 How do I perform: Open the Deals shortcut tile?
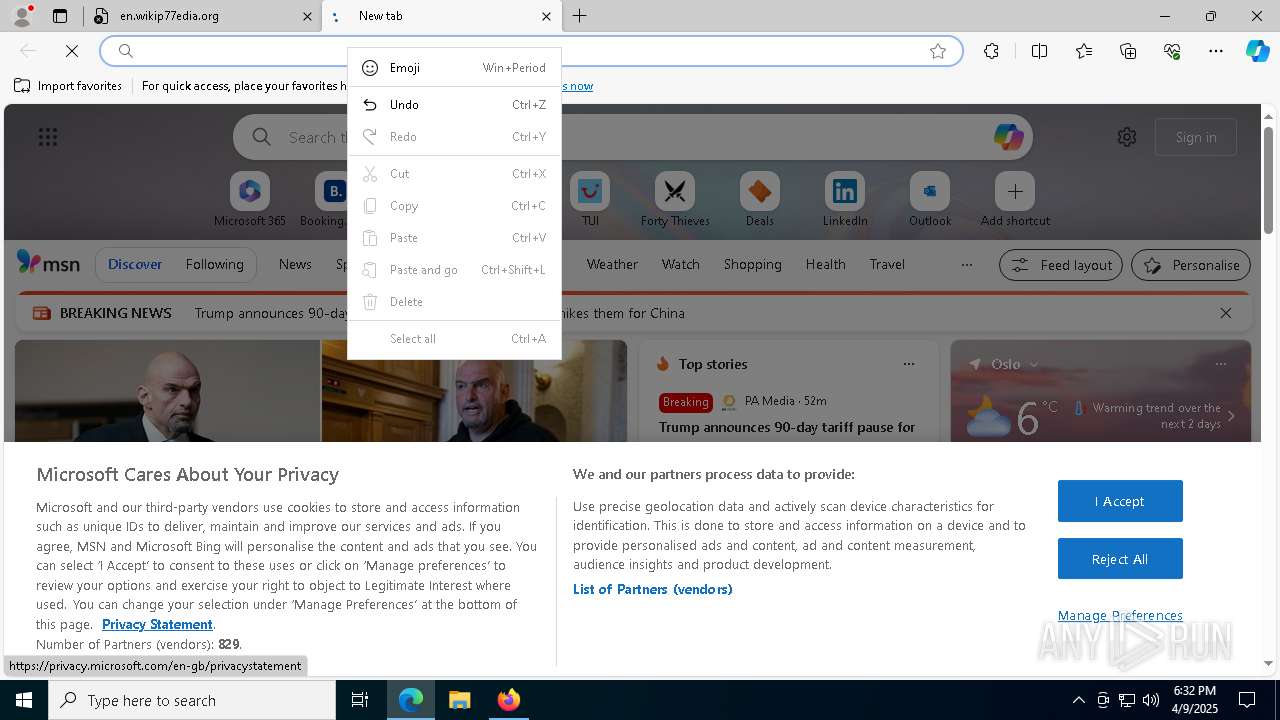[760, 199]
